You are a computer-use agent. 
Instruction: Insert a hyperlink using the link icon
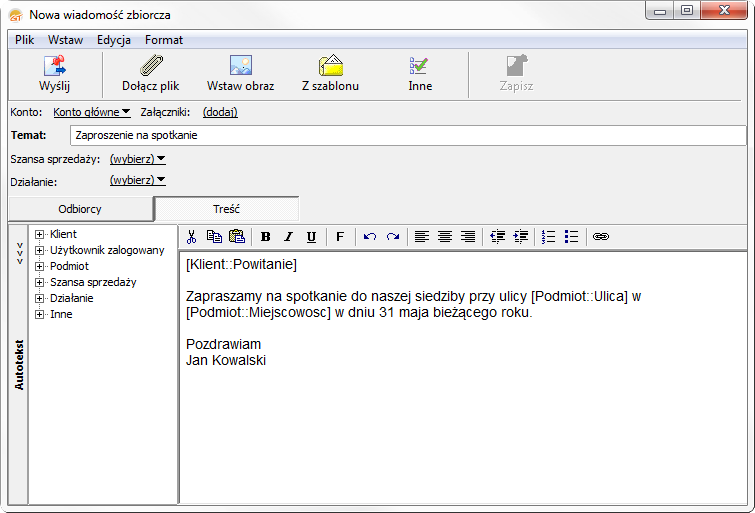(x=601, y=237)
